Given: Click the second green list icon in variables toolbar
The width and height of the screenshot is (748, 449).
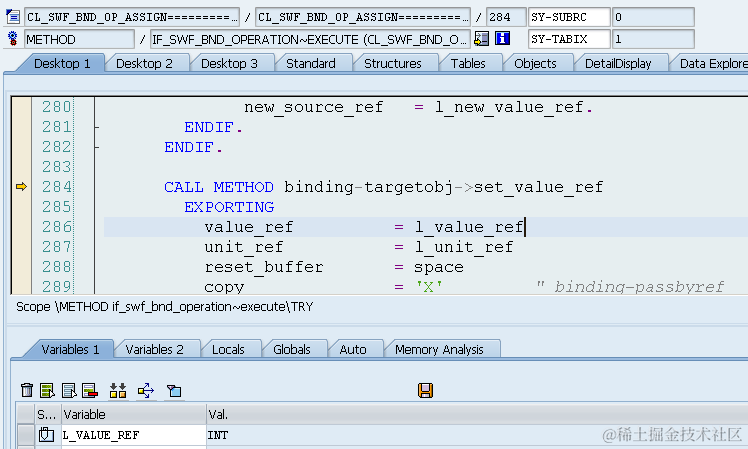Looking at the screenshot, I should [47, 390].
